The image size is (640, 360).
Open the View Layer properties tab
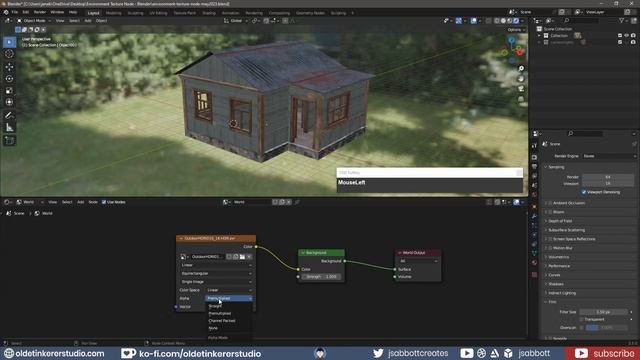pyautogui.click(x=534, y=176)
